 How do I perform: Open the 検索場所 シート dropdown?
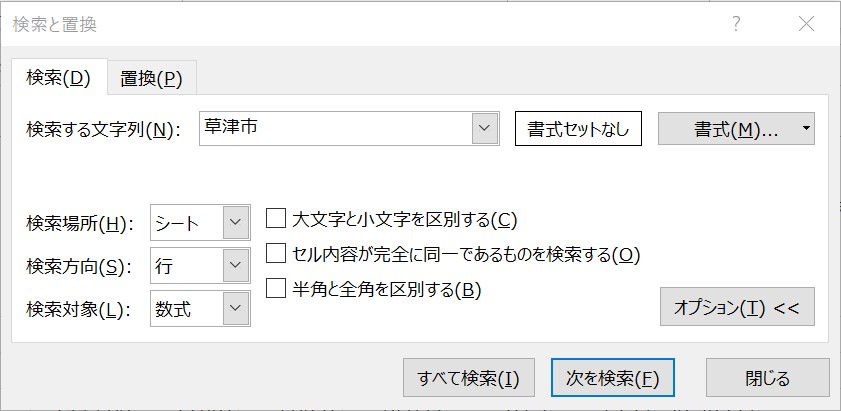236,223
